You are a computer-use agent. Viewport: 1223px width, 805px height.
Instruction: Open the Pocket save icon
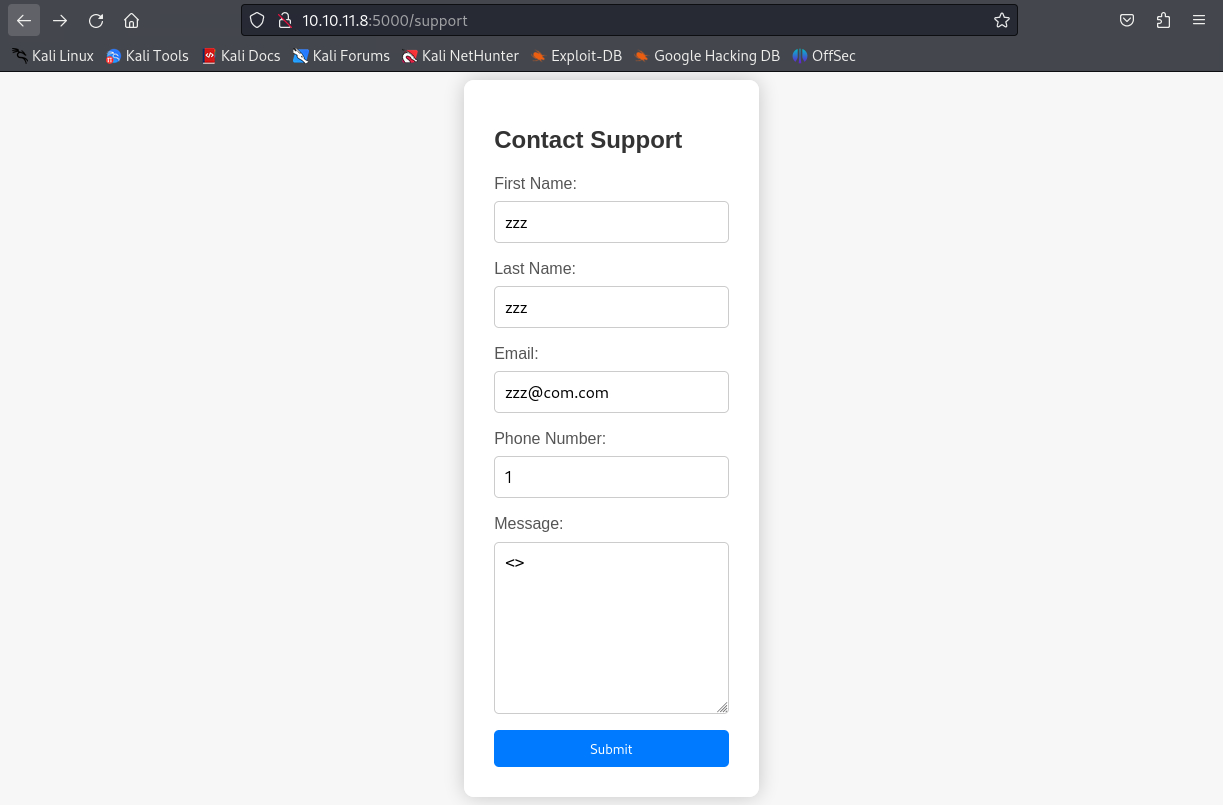tap(1127, 20)
